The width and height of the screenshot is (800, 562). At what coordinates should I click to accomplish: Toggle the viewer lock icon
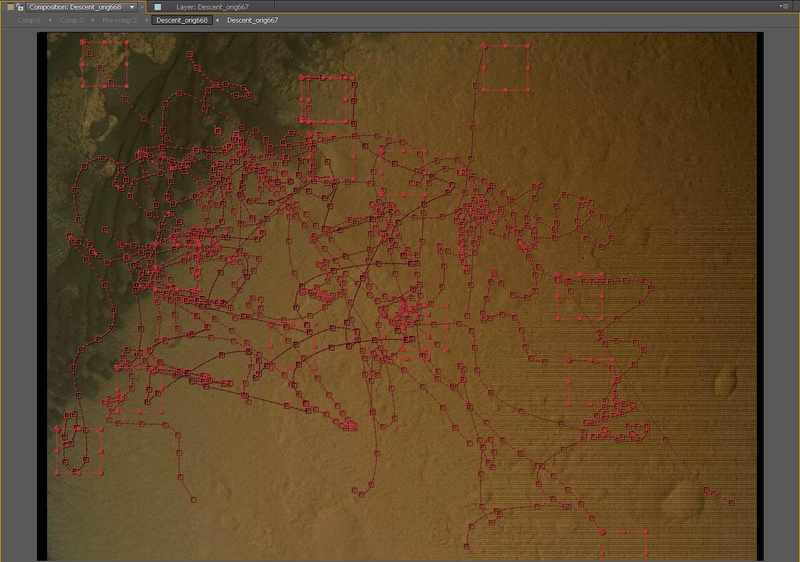coord(19,7)
